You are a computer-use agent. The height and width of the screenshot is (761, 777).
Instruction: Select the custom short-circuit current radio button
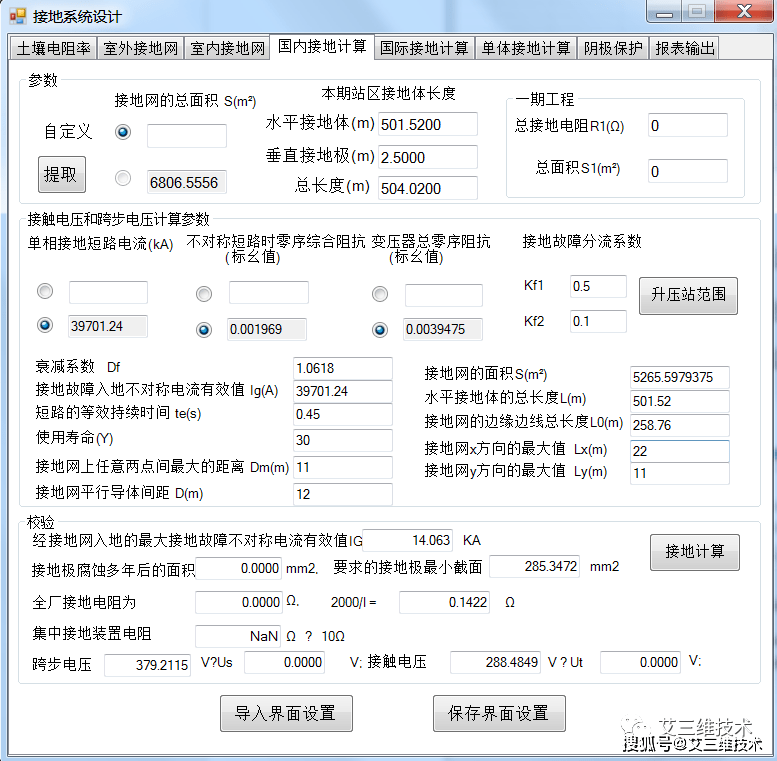tap(45, 291)
